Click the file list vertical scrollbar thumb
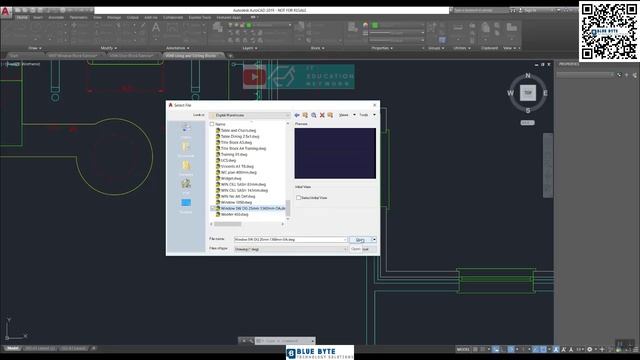Image resolution: width=640 pixels, height=360 pixels. tap(288, 209)
